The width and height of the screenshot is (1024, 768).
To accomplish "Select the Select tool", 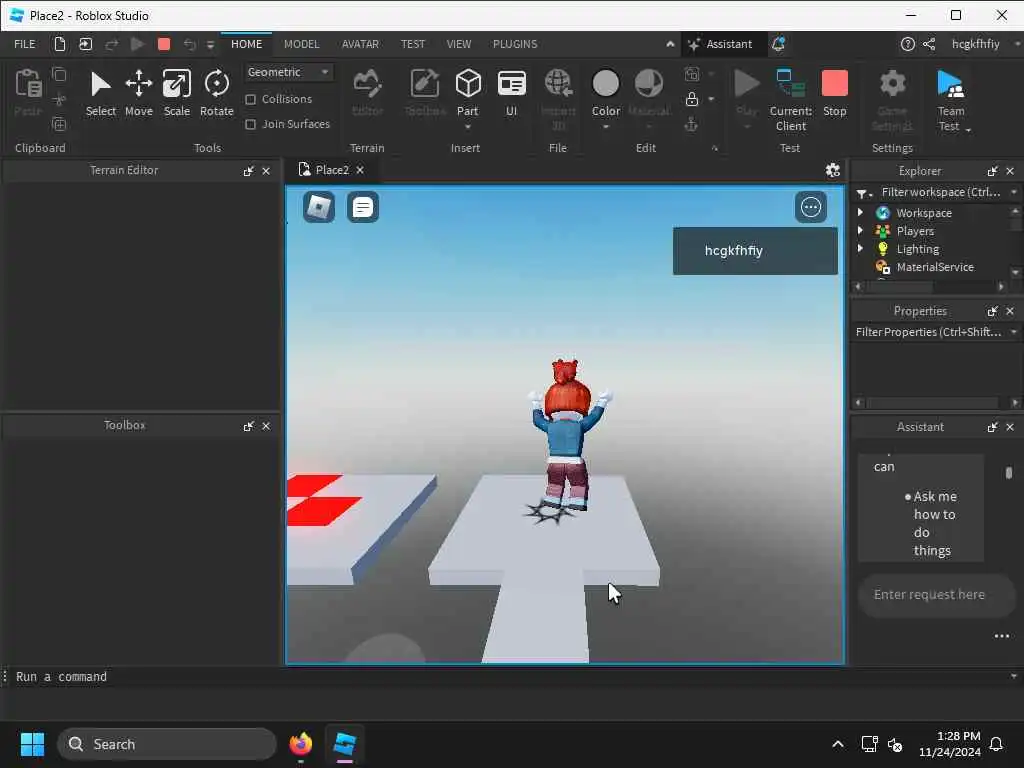I will (x=101, y=93).
